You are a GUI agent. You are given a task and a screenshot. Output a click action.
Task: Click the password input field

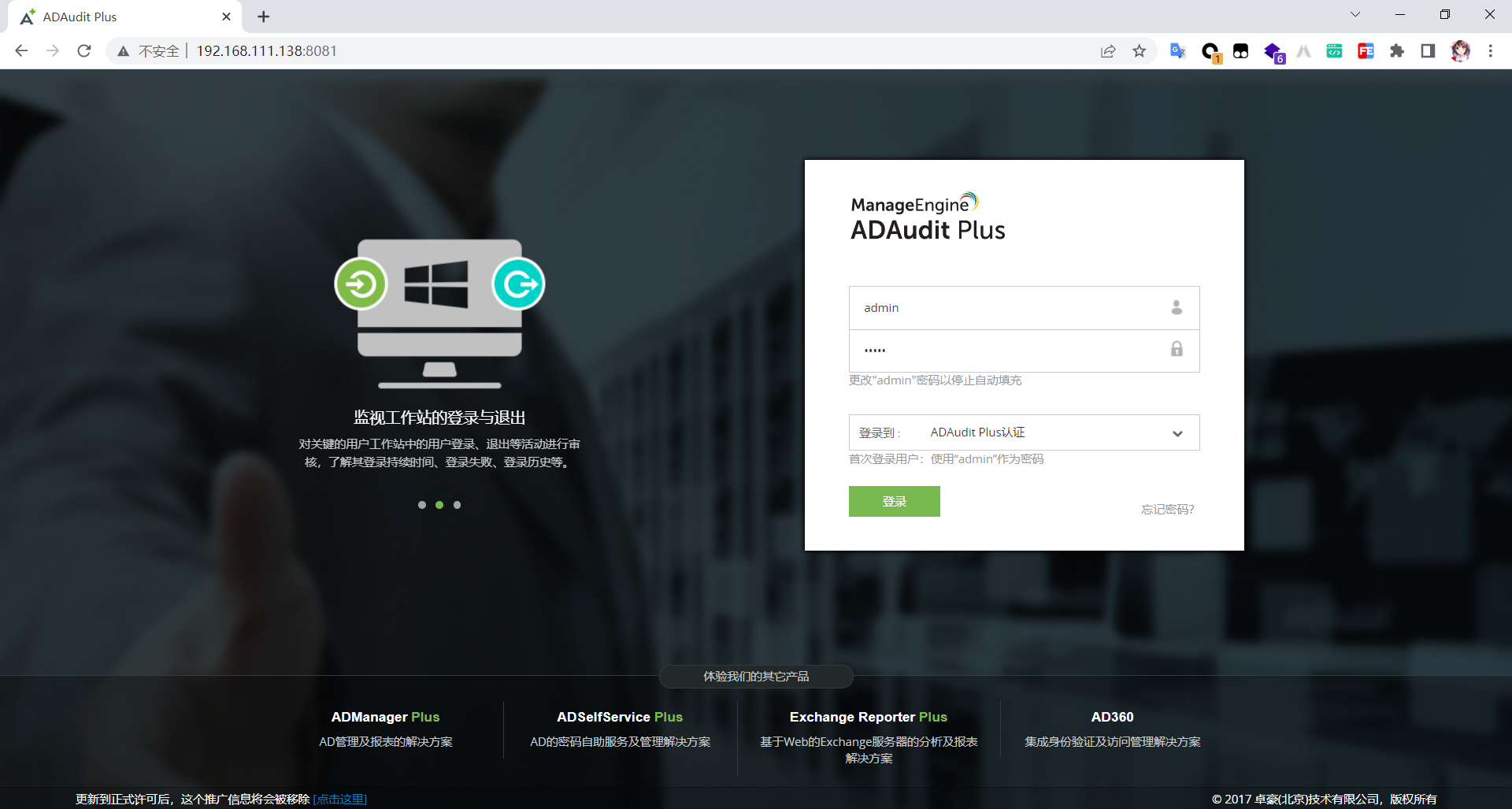point(1024,351)
